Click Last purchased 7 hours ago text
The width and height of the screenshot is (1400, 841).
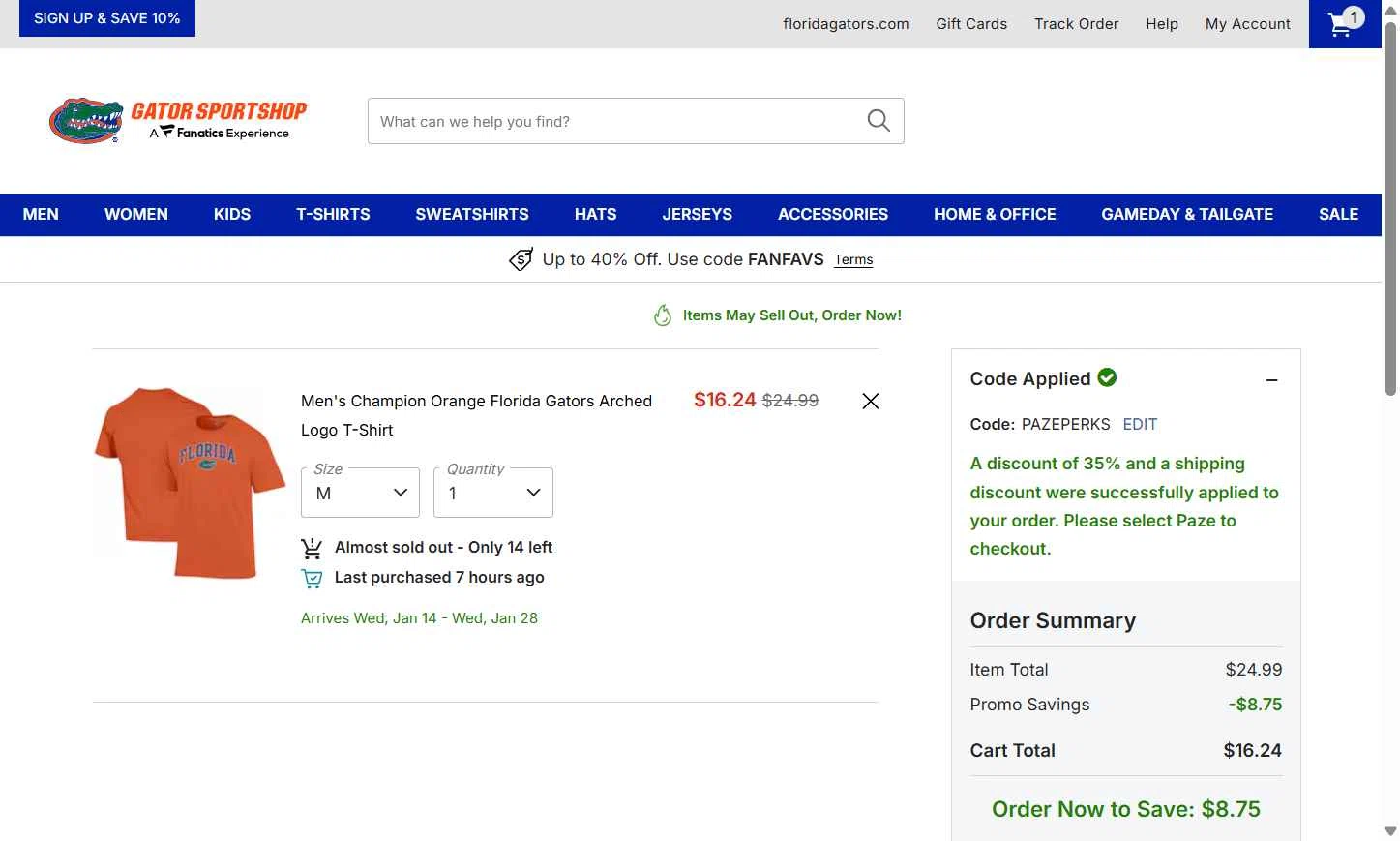[439, 577]
